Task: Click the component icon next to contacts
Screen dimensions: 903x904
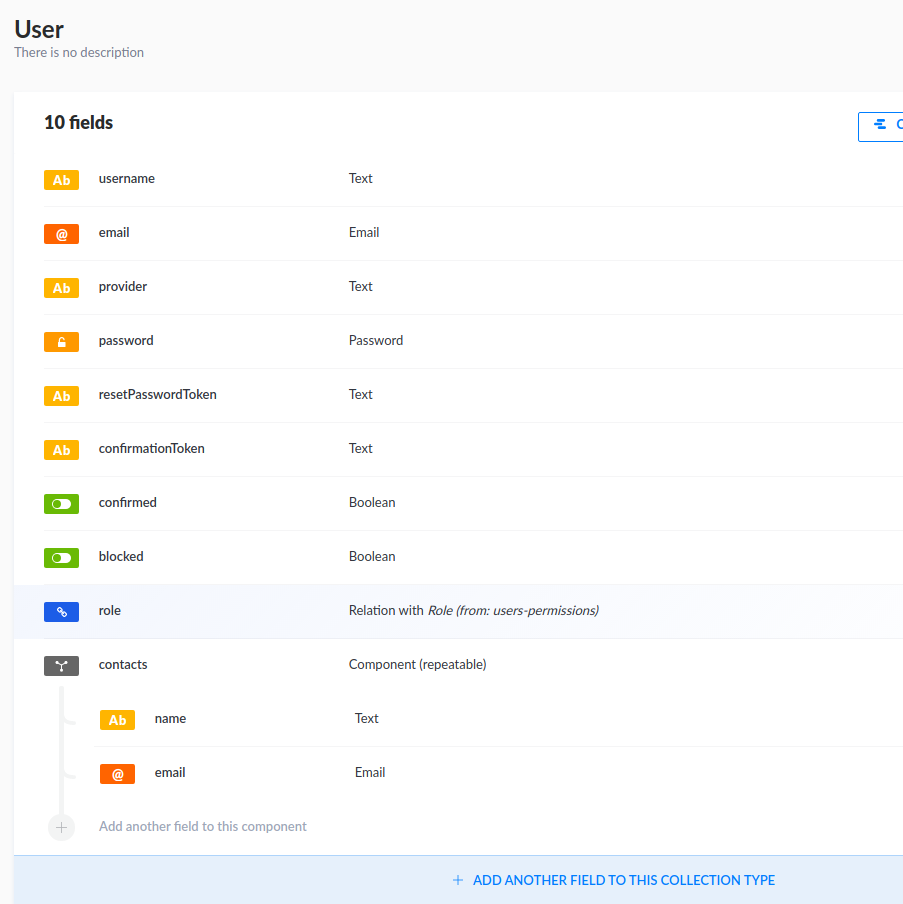Action: tap(60, 665)
